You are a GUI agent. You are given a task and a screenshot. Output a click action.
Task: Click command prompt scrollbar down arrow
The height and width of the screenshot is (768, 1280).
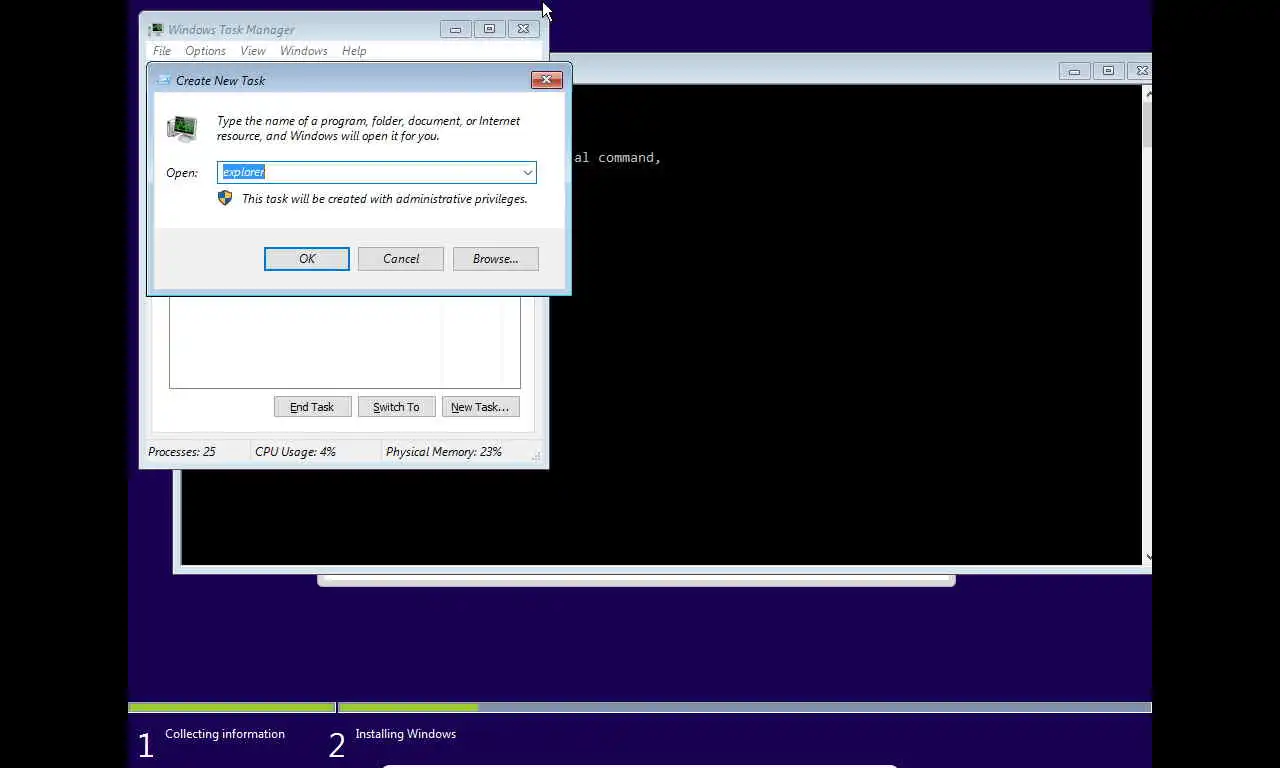tap(1148, 556)
